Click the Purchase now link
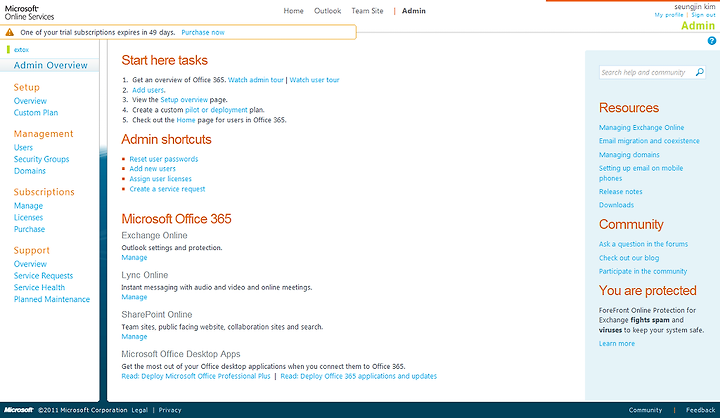This screenshot has height=418, width=720. (x=203, y=32)
